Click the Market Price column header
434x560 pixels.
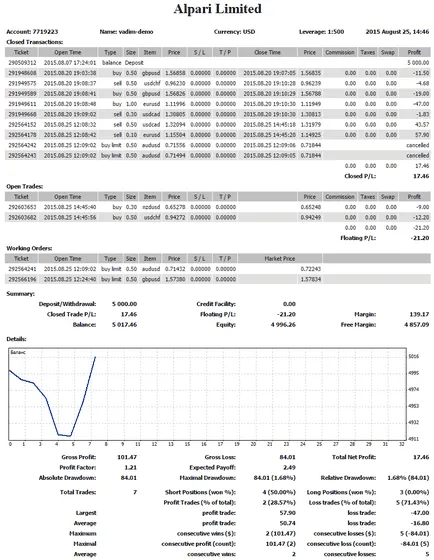coord(280,259)
